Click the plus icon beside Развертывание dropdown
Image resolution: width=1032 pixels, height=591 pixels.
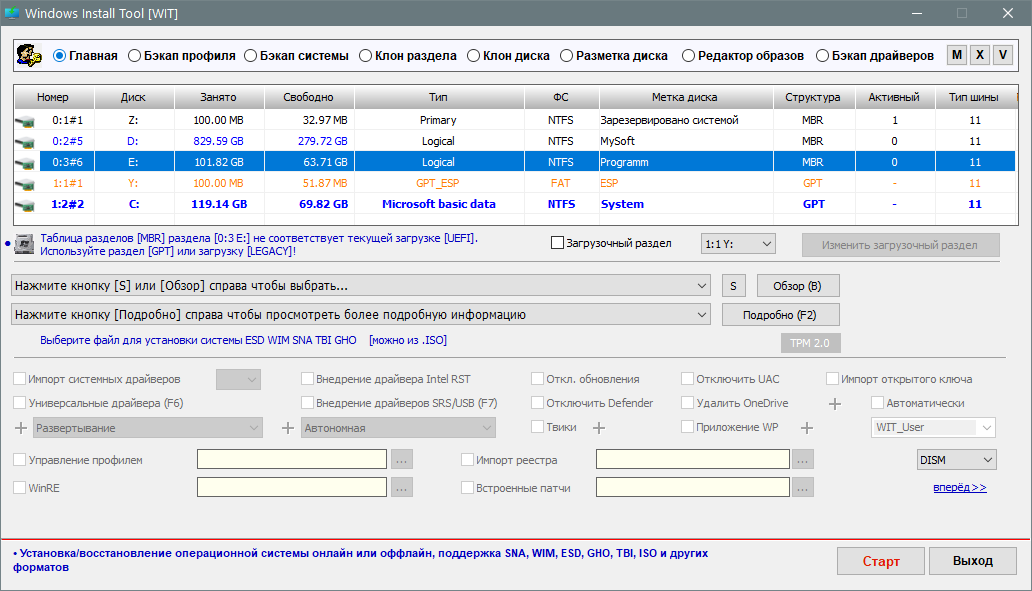pos(21,428)
